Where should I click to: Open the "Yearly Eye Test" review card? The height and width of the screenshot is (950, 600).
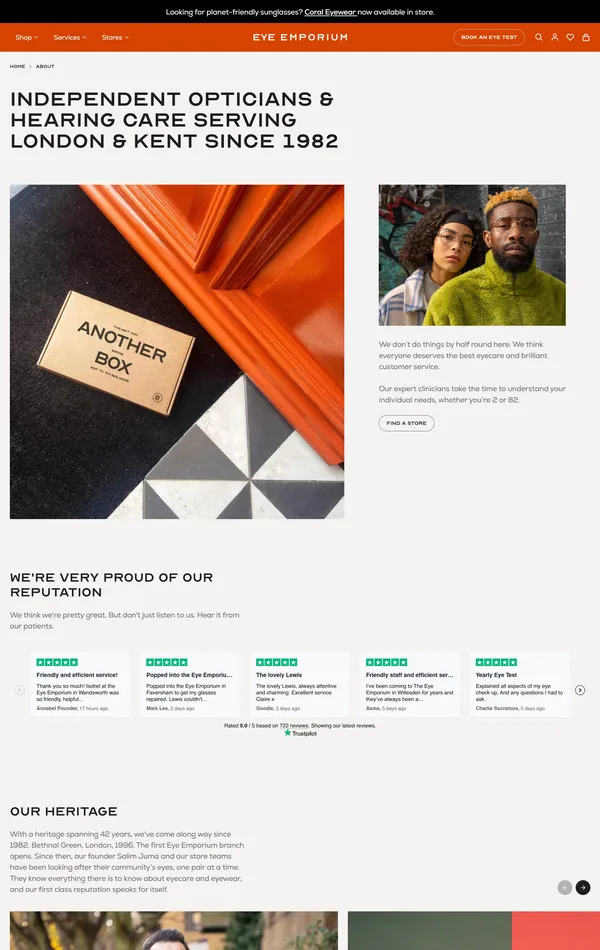pos(519,685)
